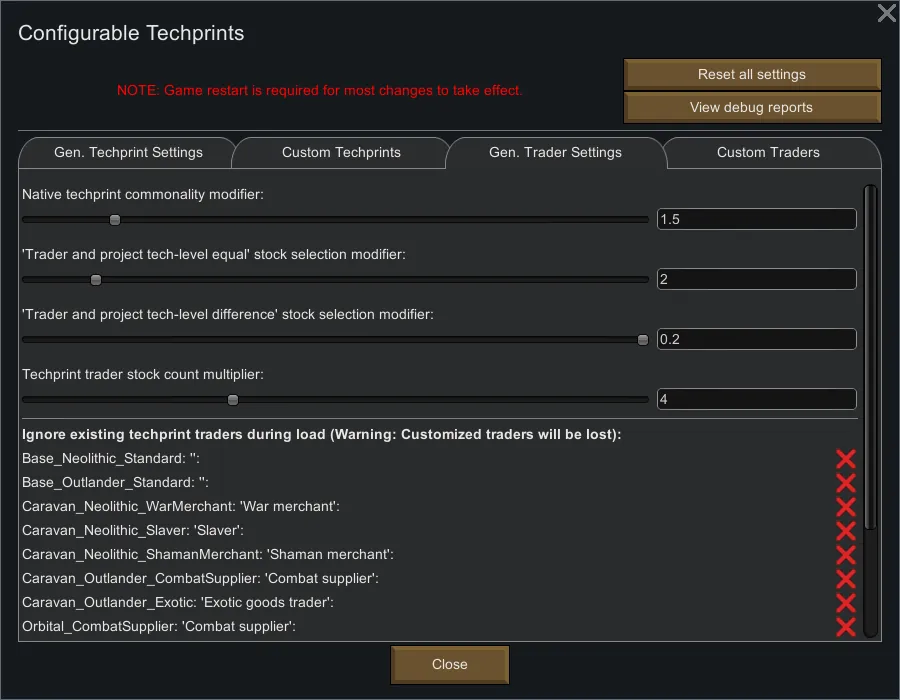
Task: Click the native techprint commonality slider handle
Action: [115, 220]
